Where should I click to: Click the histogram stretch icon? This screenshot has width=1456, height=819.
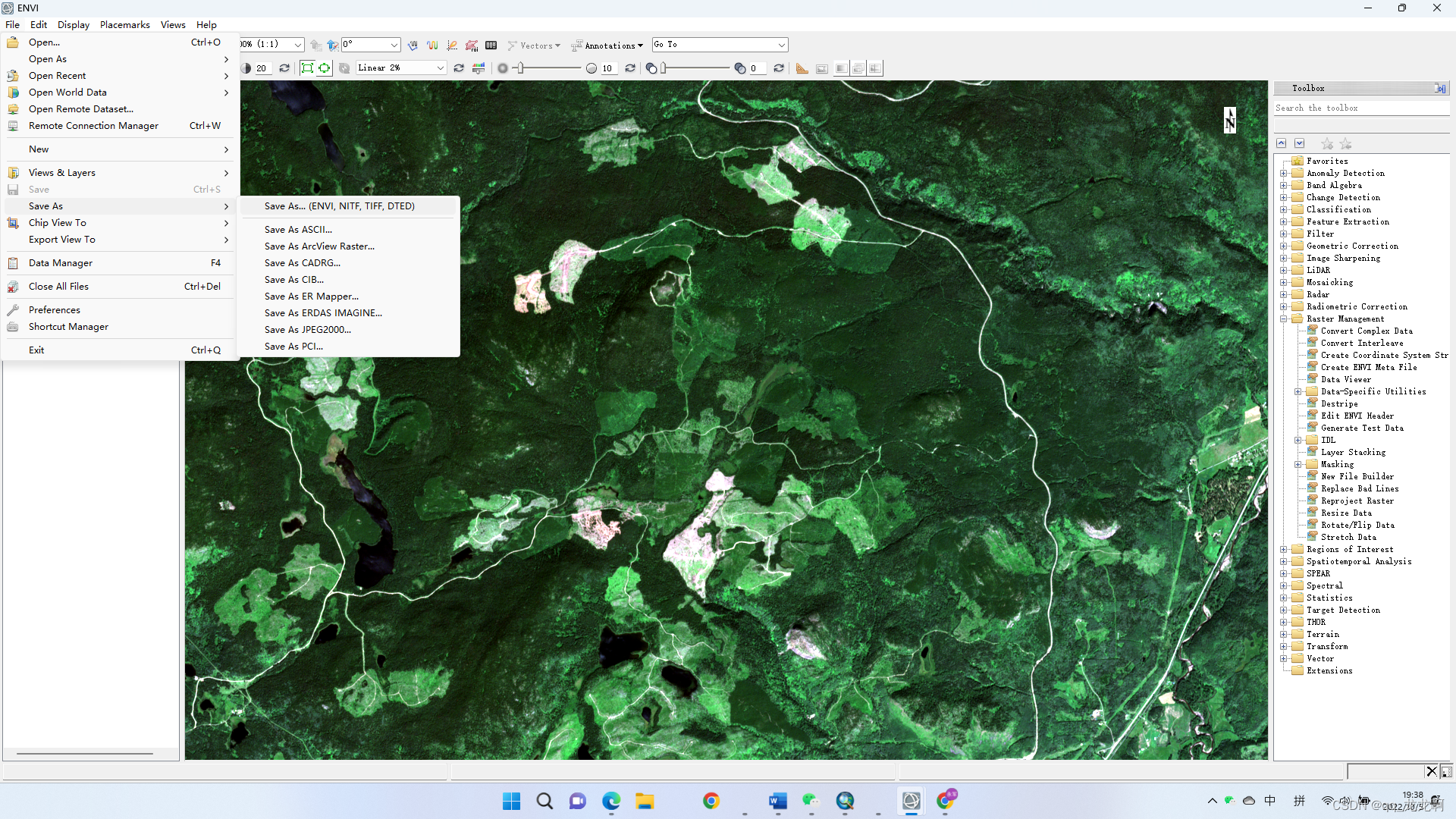[479, 68]
